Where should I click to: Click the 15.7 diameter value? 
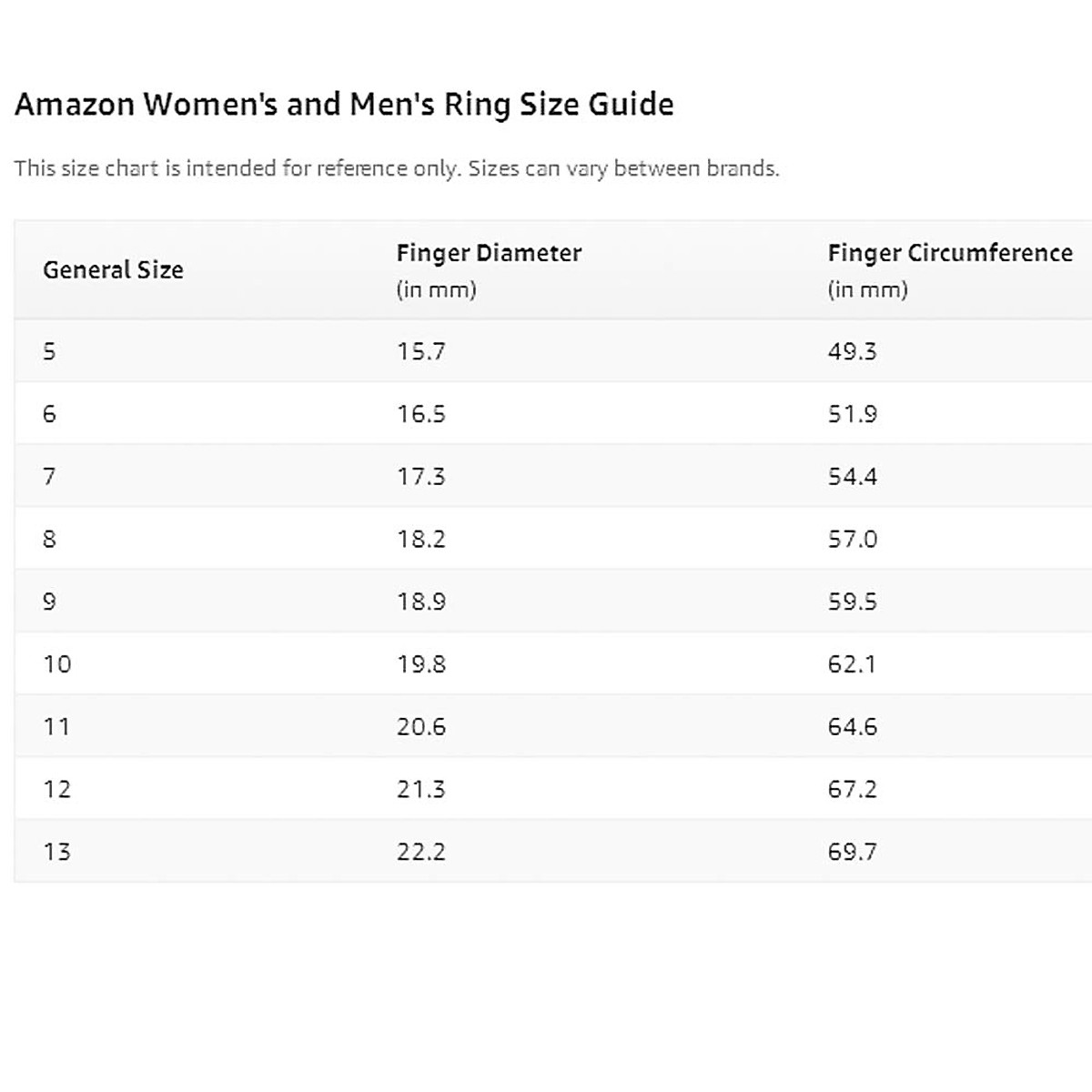420,351
